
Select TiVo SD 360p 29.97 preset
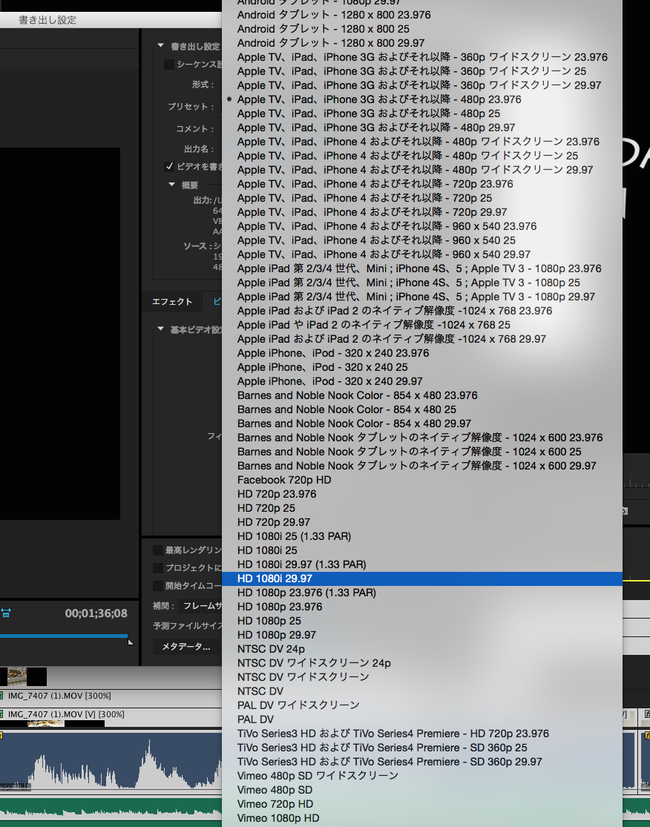coord(422,762)
